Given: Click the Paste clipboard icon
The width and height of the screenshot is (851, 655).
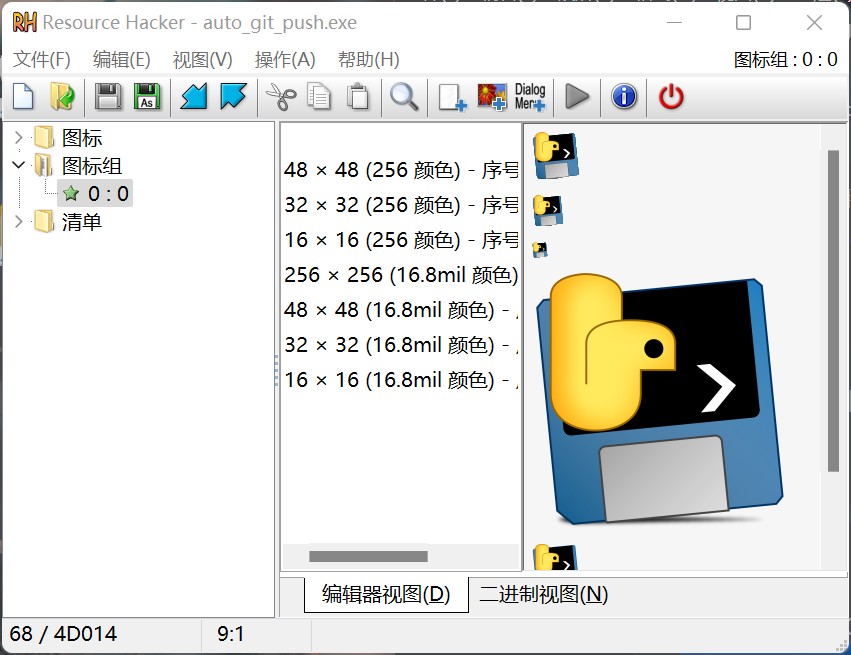Looking at the screenshot, I should click(x=358, y=97).
